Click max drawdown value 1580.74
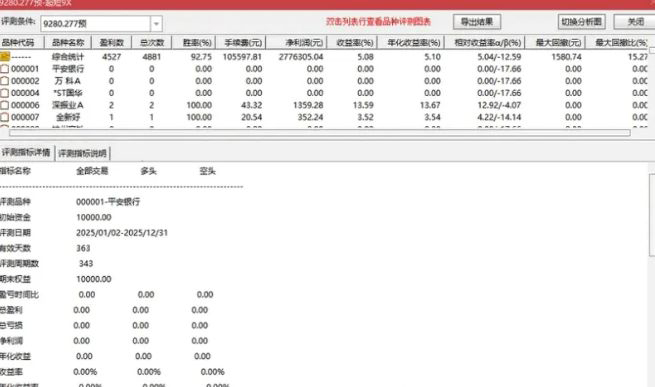 click(566, 56)
